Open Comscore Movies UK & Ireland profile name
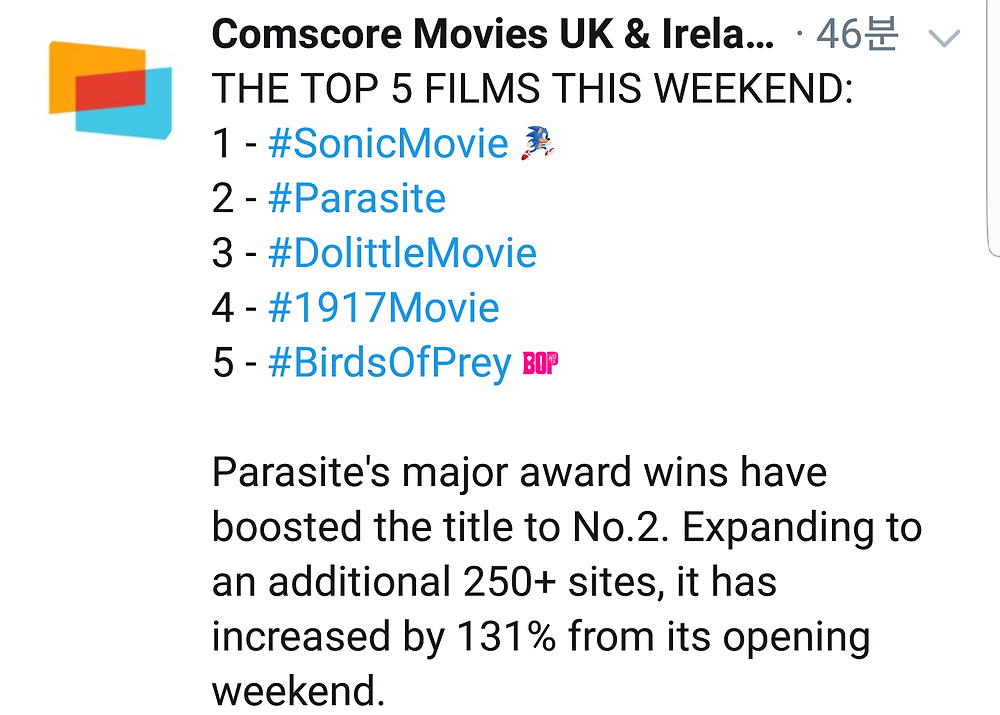Screen dimensions: 1000x715 point(493,33)
